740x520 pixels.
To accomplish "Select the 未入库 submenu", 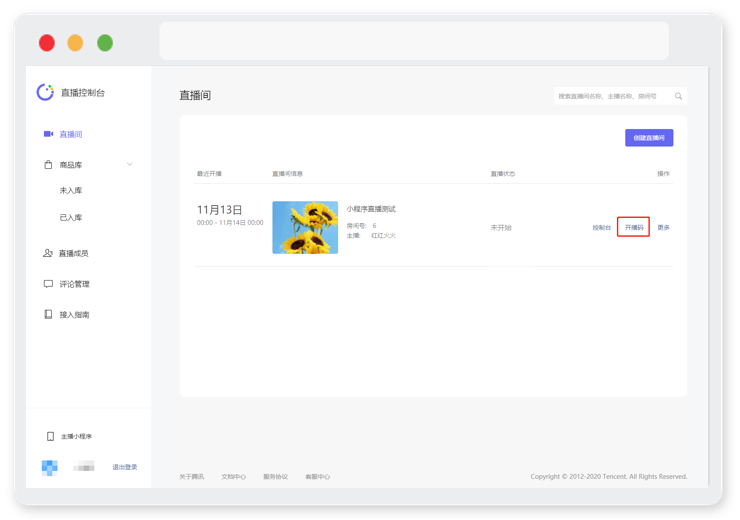I will [71, 190].
